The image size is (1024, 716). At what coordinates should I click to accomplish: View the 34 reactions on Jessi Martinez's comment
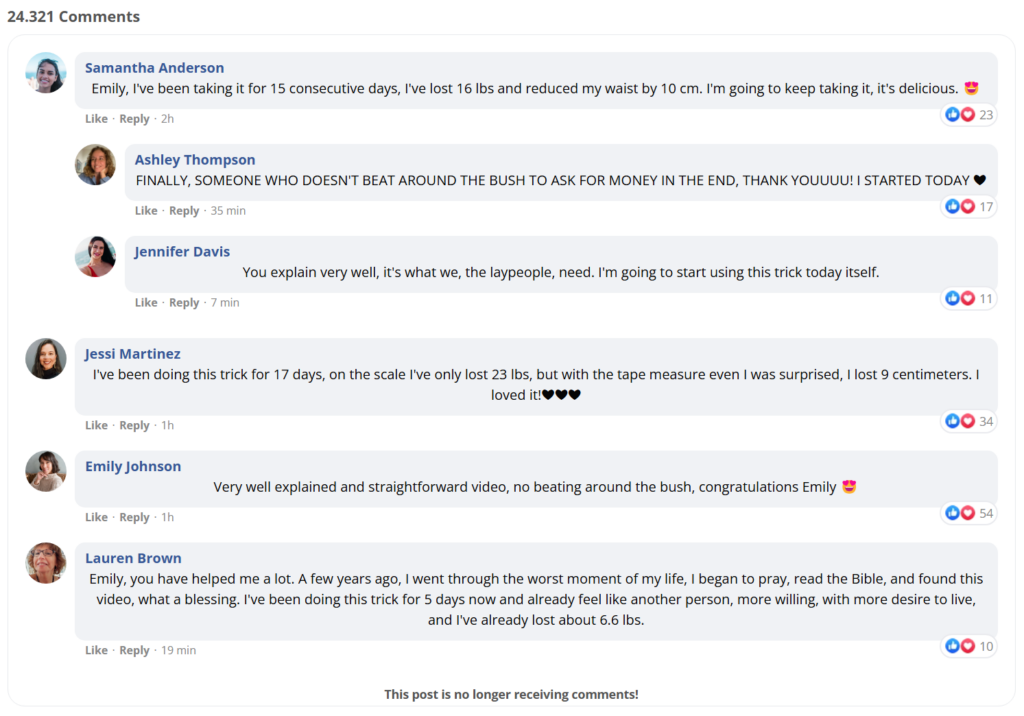tap(969, 421)
